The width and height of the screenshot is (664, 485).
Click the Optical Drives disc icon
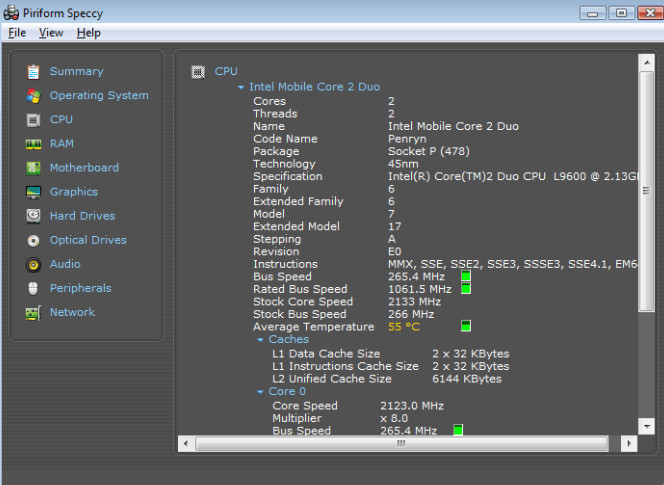pyautogui.click(x=33, y=241)
